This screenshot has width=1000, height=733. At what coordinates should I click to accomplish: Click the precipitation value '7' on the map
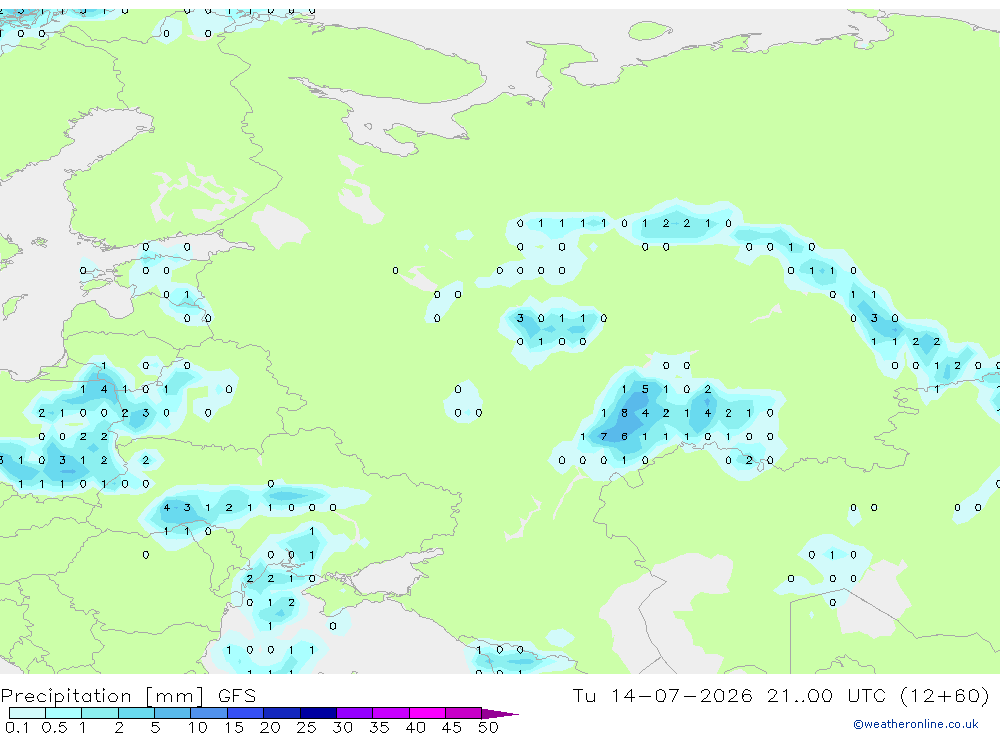coord(603,437)
